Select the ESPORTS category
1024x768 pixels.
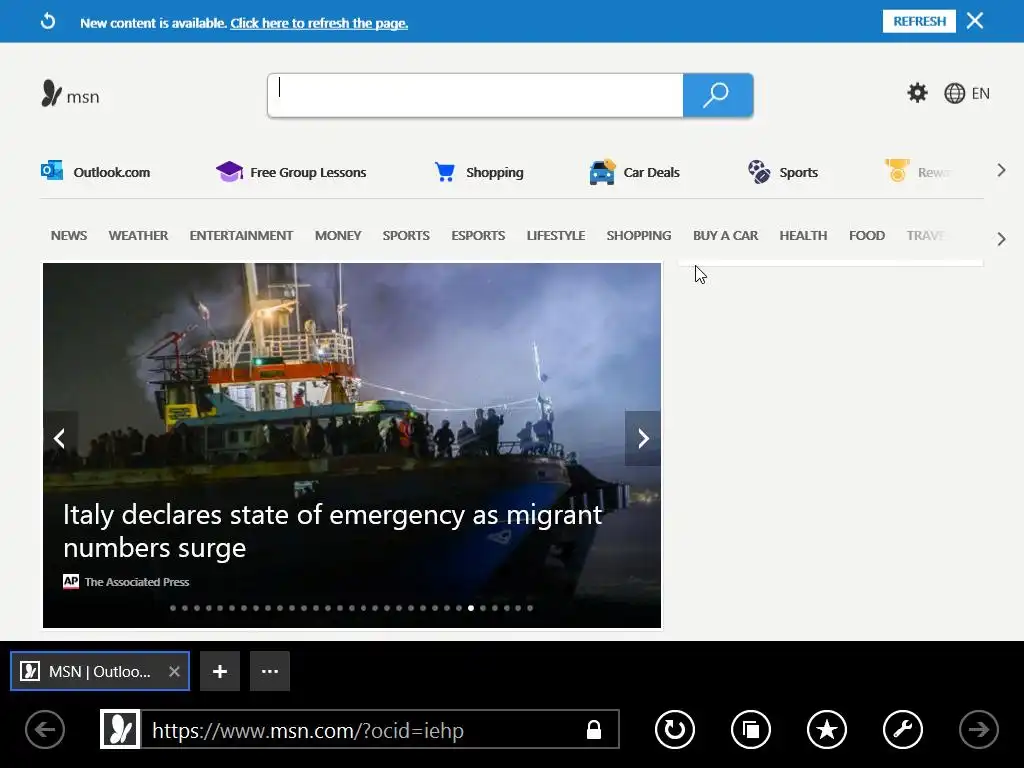(478, 236)
